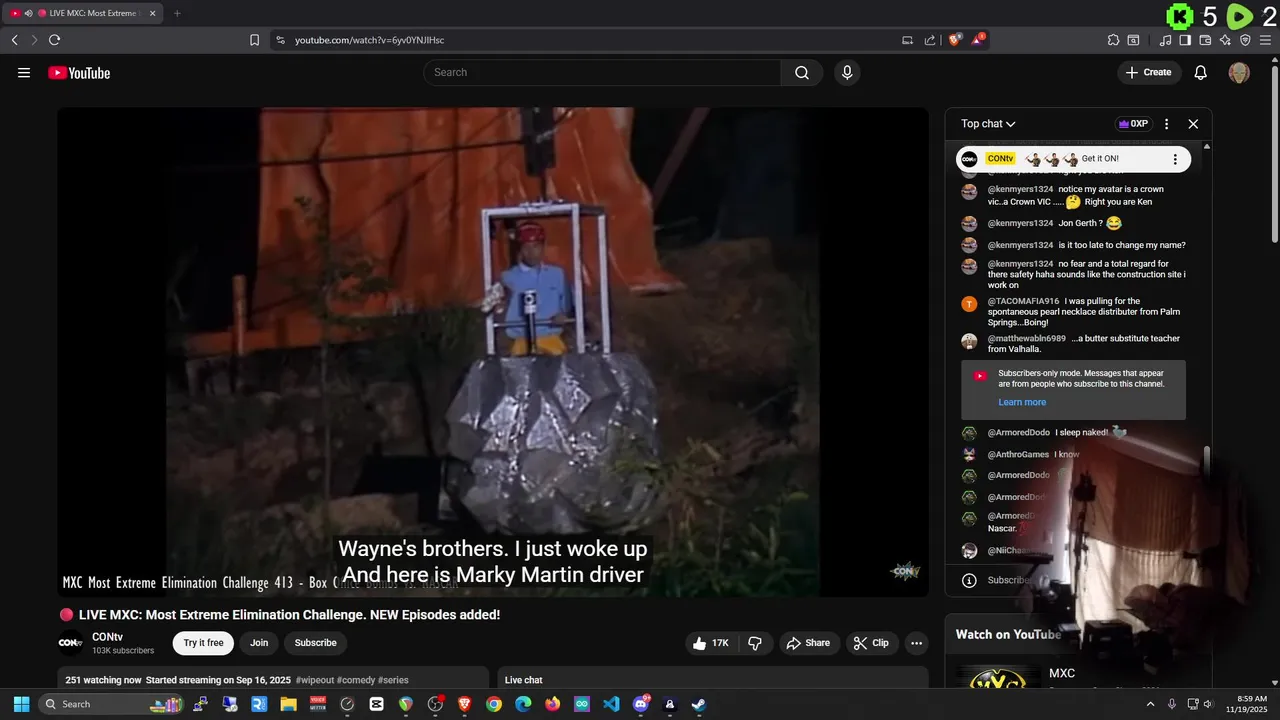Open YouTube notifications bell

point(1201,72)
